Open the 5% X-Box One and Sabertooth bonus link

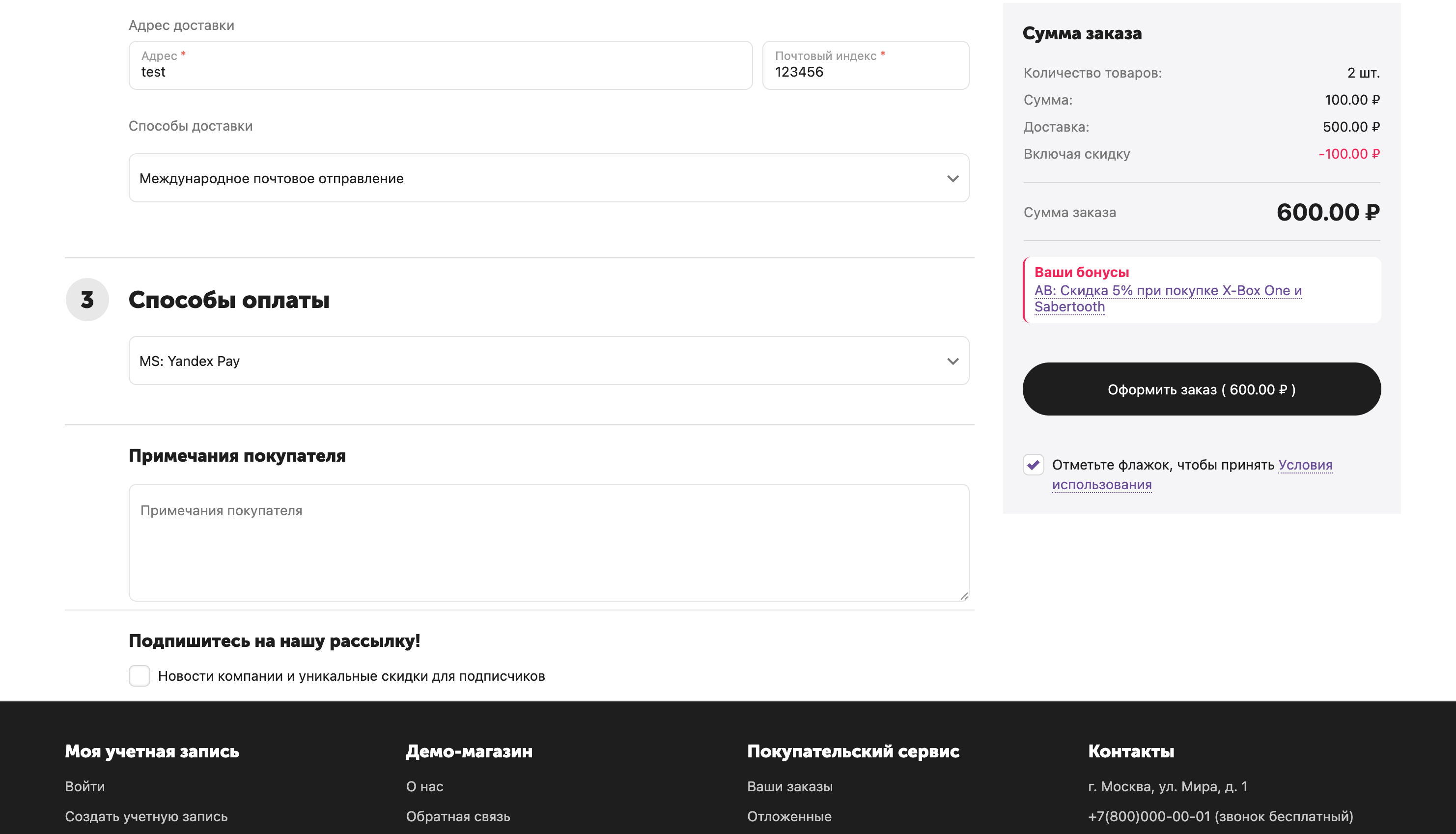1168,299
